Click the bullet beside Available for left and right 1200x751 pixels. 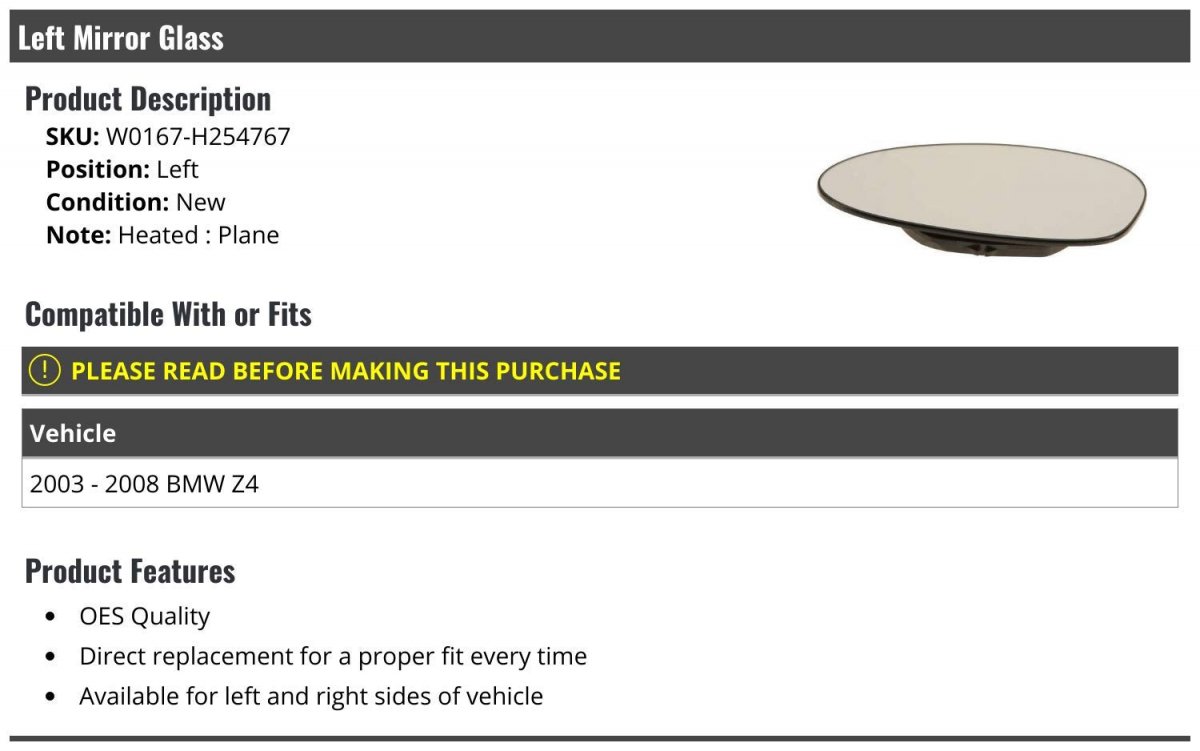coord(51,696)
